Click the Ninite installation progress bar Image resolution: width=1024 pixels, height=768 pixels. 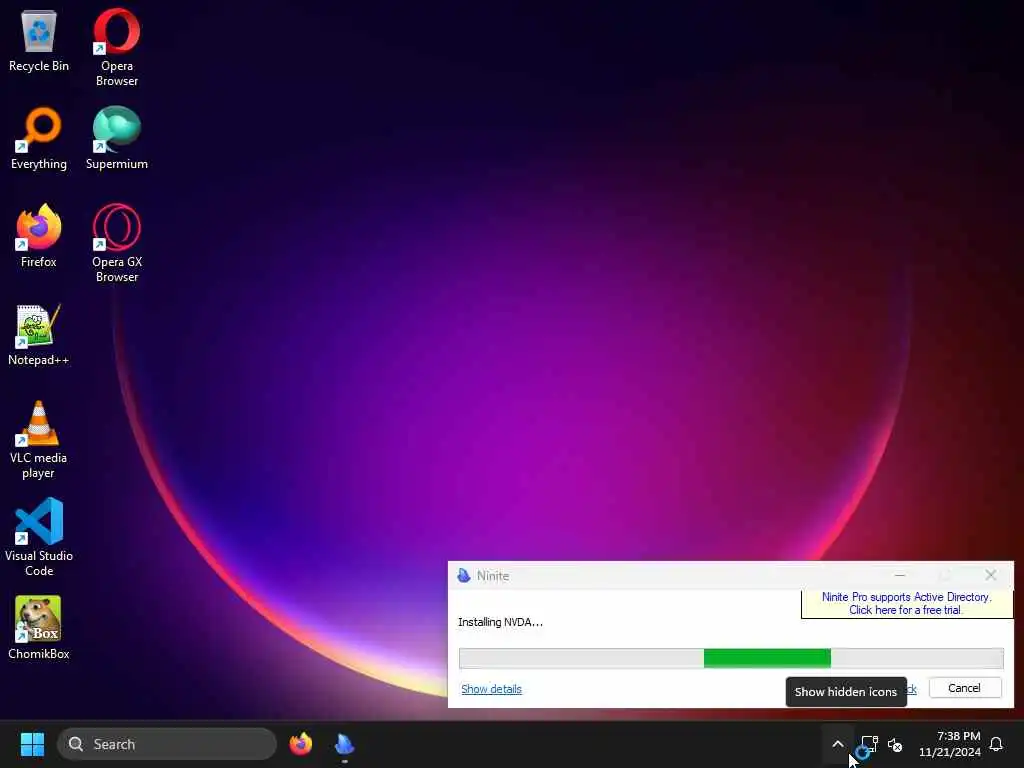731,658
